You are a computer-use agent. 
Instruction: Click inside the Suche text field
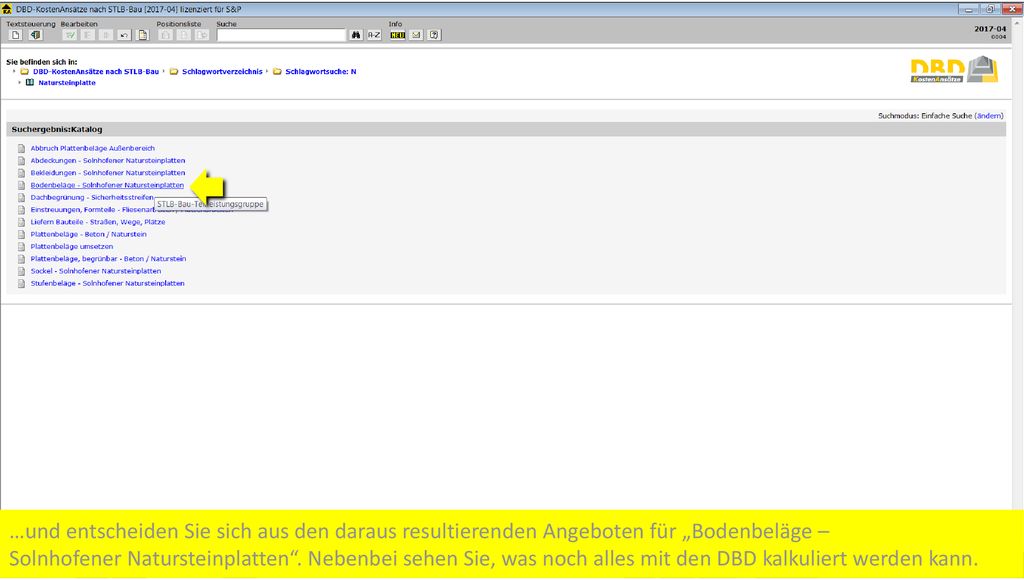click(281, 35)
